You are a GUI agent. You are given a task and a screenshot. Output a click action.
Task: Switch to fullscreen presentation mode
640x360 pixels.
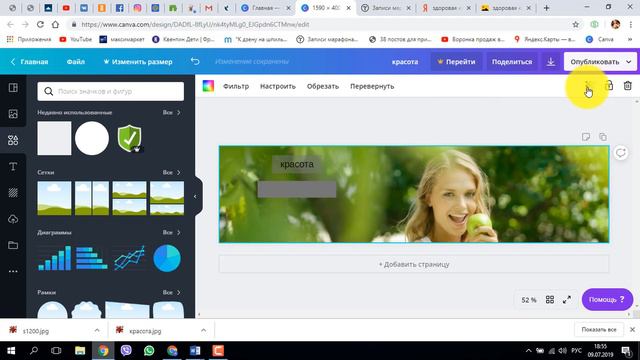567,300
